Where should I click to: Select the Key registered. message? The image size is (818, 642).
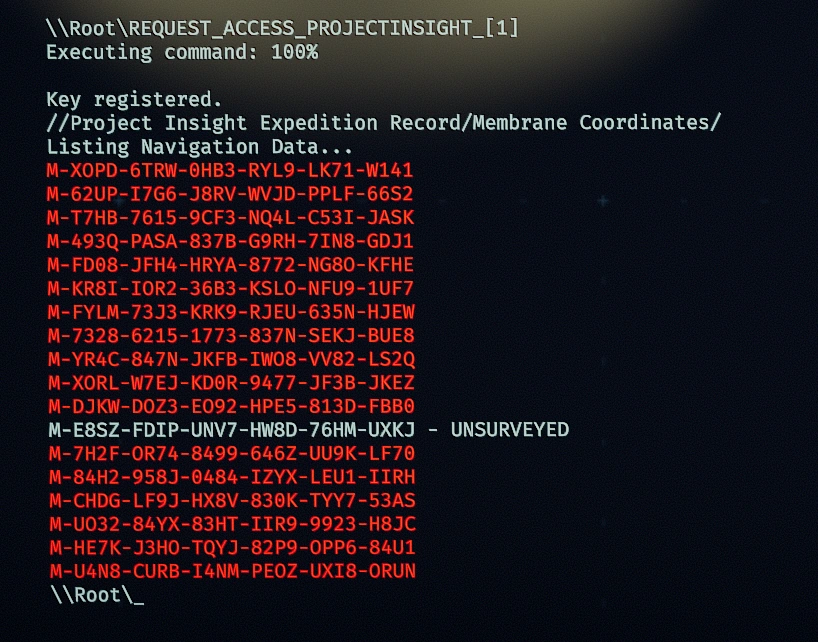(x=134, y=99)
